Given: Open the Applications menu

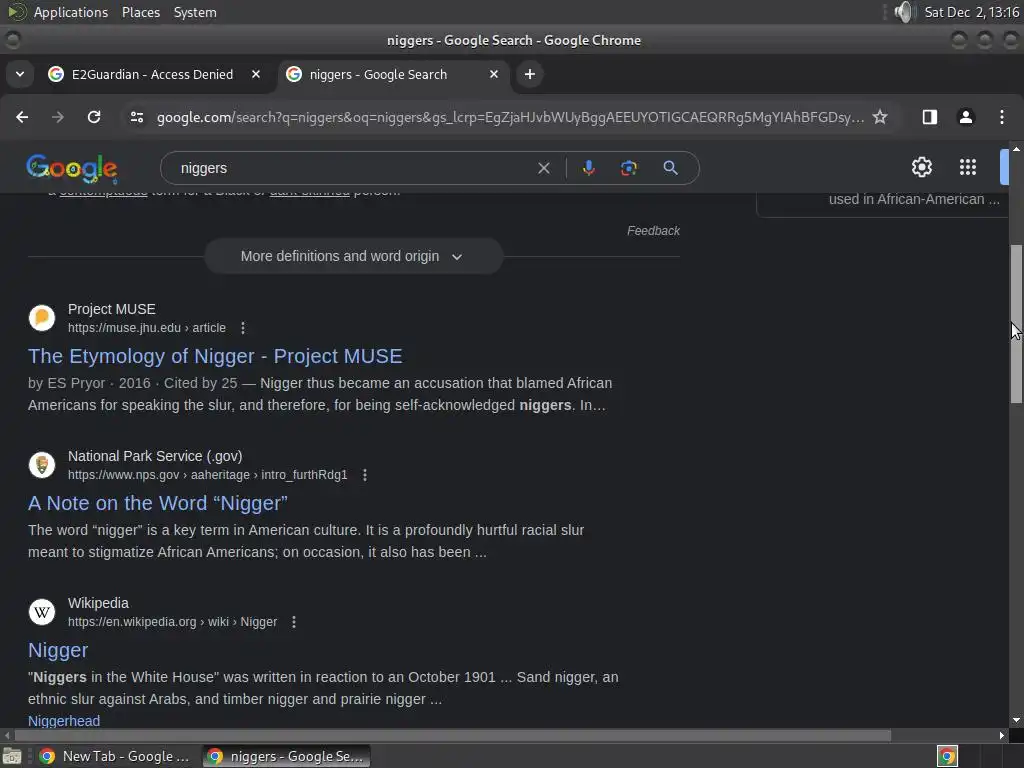Looking at the screenshot, I should 71,12.
